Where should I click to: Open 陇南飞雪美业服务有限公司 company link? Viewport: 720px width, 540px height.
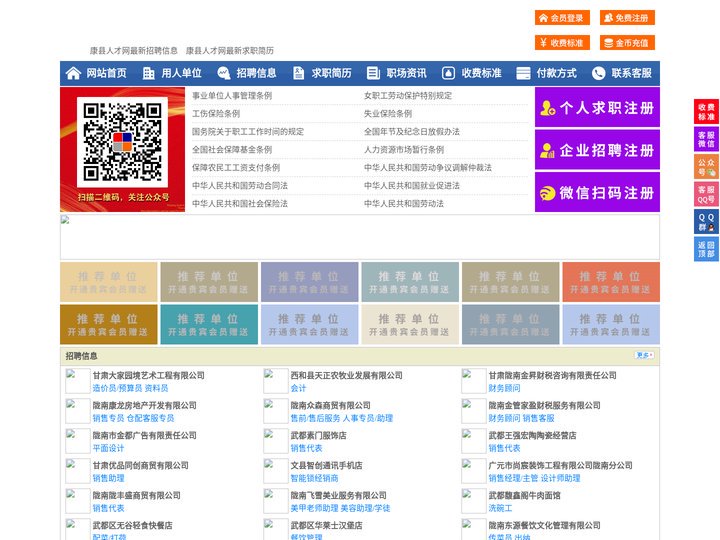(x=338, y=495)
